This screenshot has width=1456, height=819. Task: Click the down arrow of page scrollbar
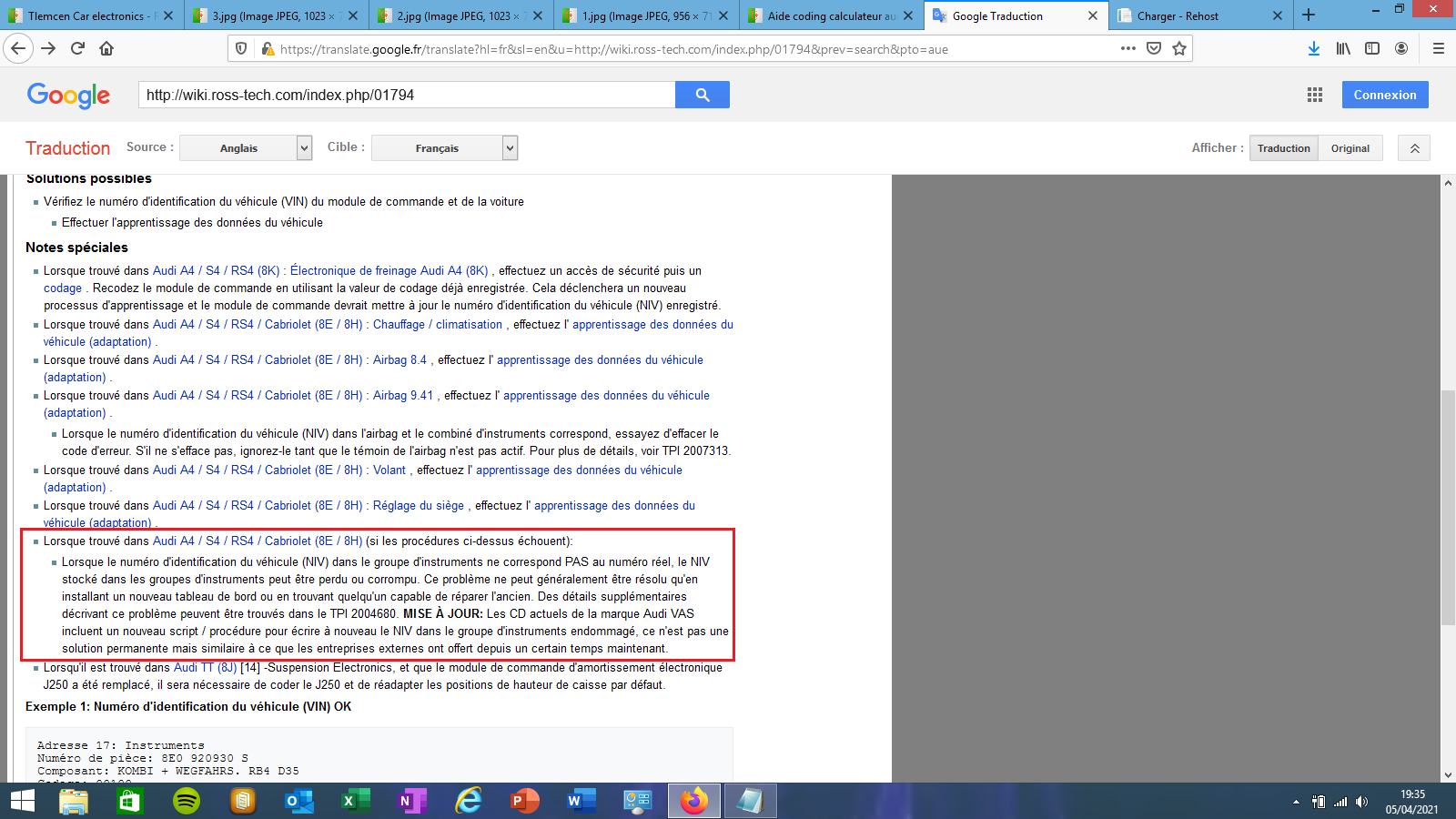coord(1448,775)
